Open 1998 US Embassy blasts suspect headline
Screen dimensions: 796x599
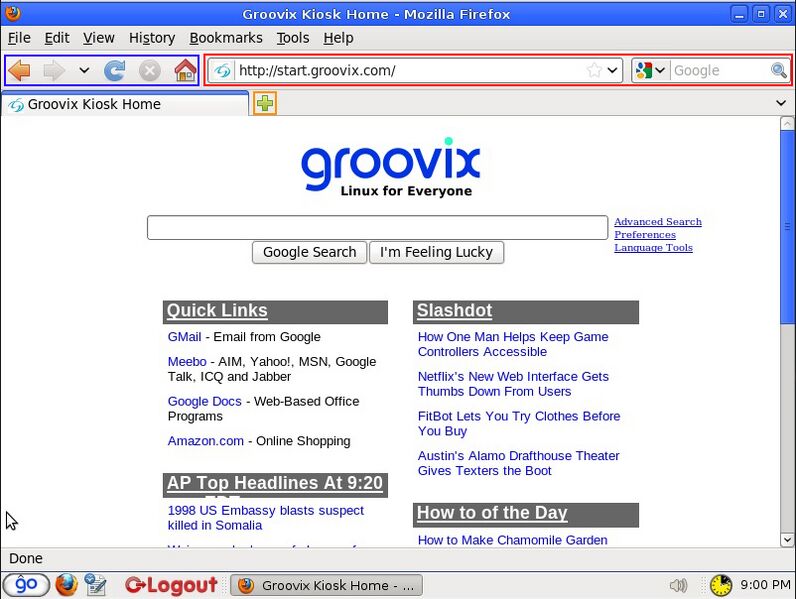(266, 518)
